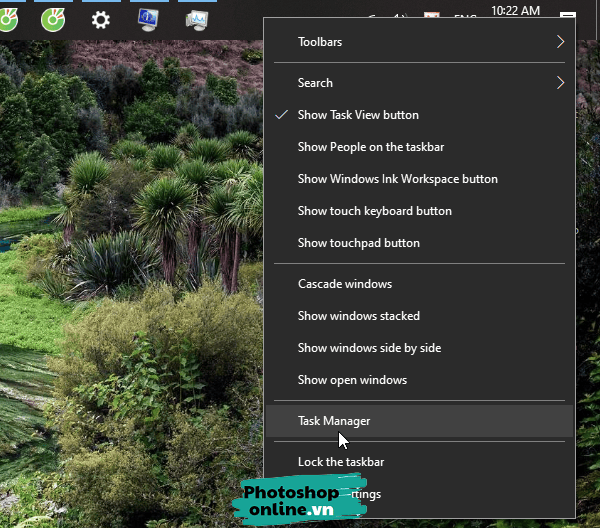This screenshot has width=600, height=528.
Task: Click the red icon in system tray
Action: coord(432,17)
